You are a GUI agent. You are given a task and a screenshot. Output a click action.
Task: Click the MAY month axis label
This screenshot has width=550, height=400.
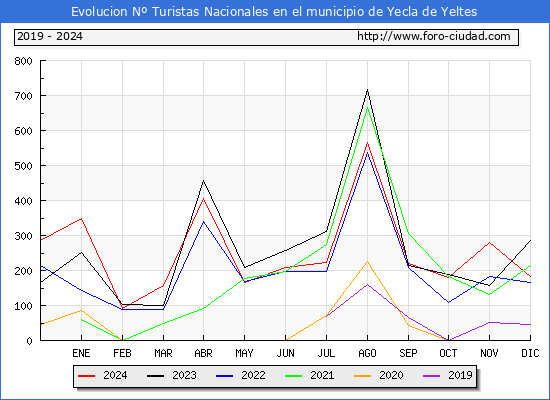point(244,353)
